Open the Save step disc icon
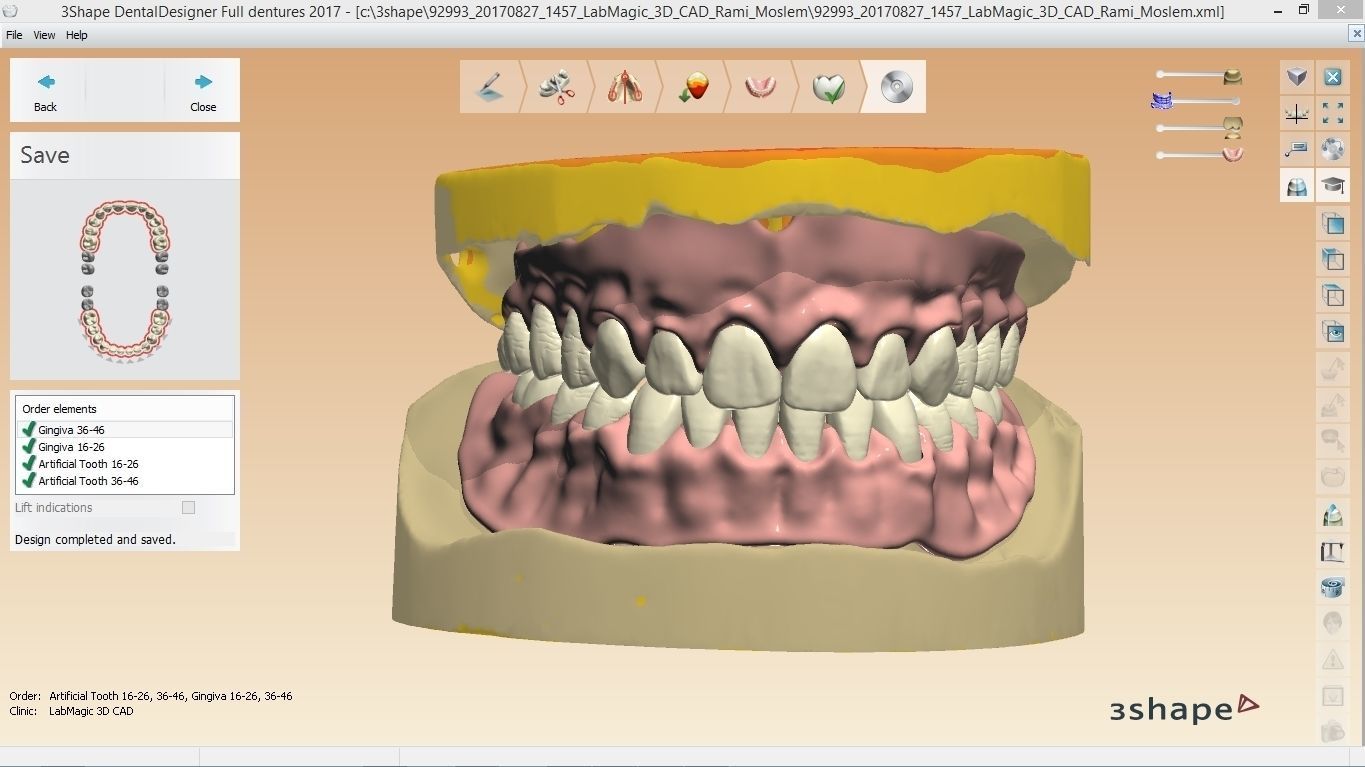The width and height of the screenshot is (1365, 767). [896, 87]
